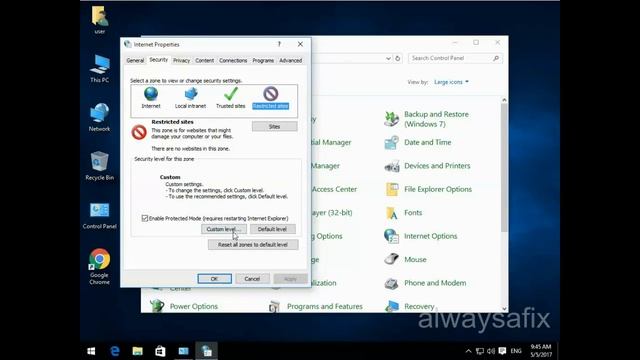Click OK in Internet Properties
This screenshot has height=360, width=640.
pos(214,279)
